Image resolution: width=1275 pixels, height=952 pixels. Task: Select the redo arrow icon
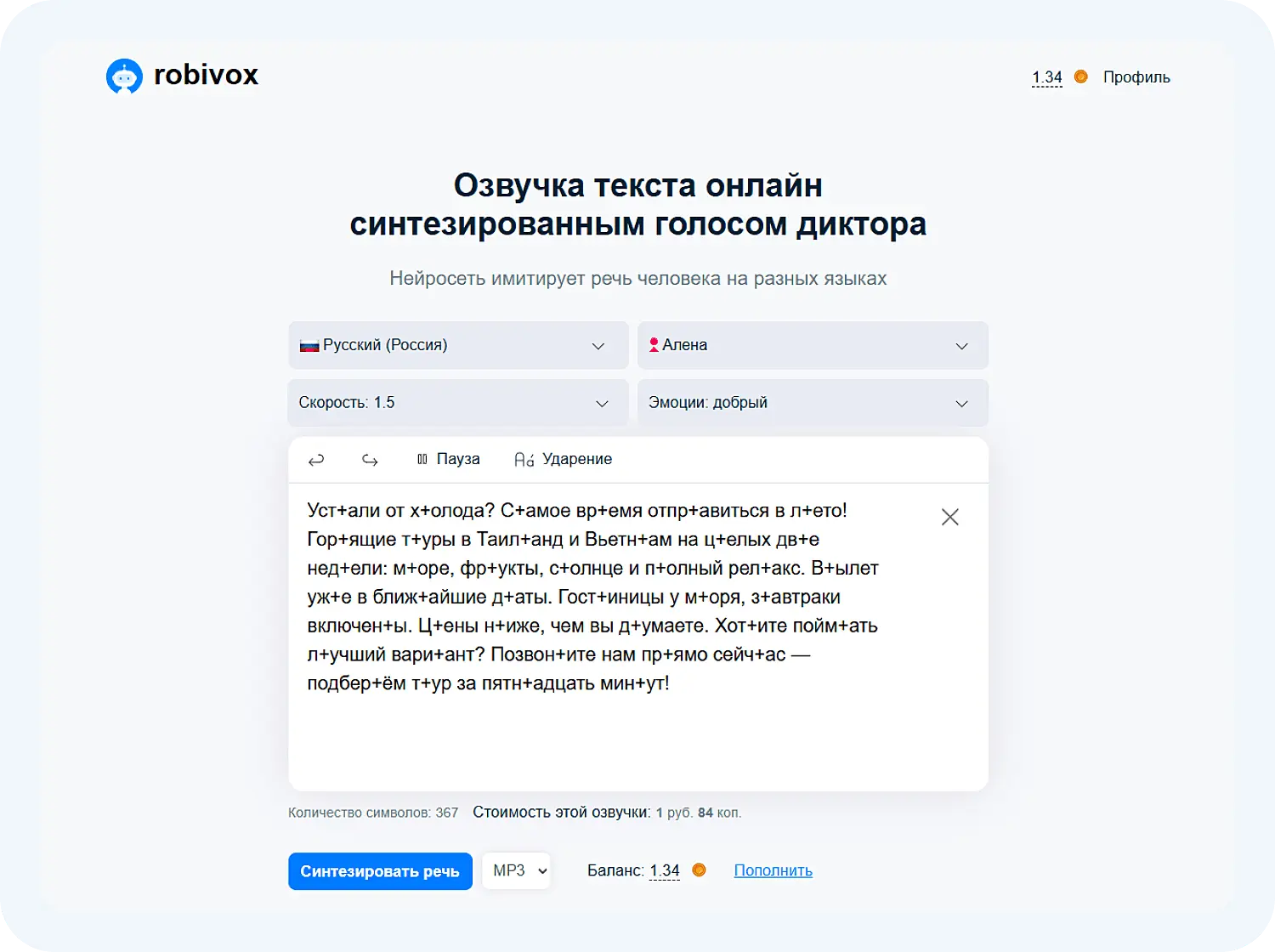[370, 459]
